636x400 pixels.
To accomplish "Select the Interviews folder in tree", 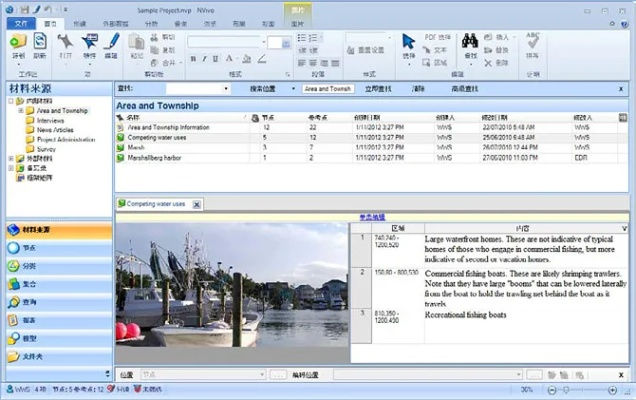I will 51,120.
